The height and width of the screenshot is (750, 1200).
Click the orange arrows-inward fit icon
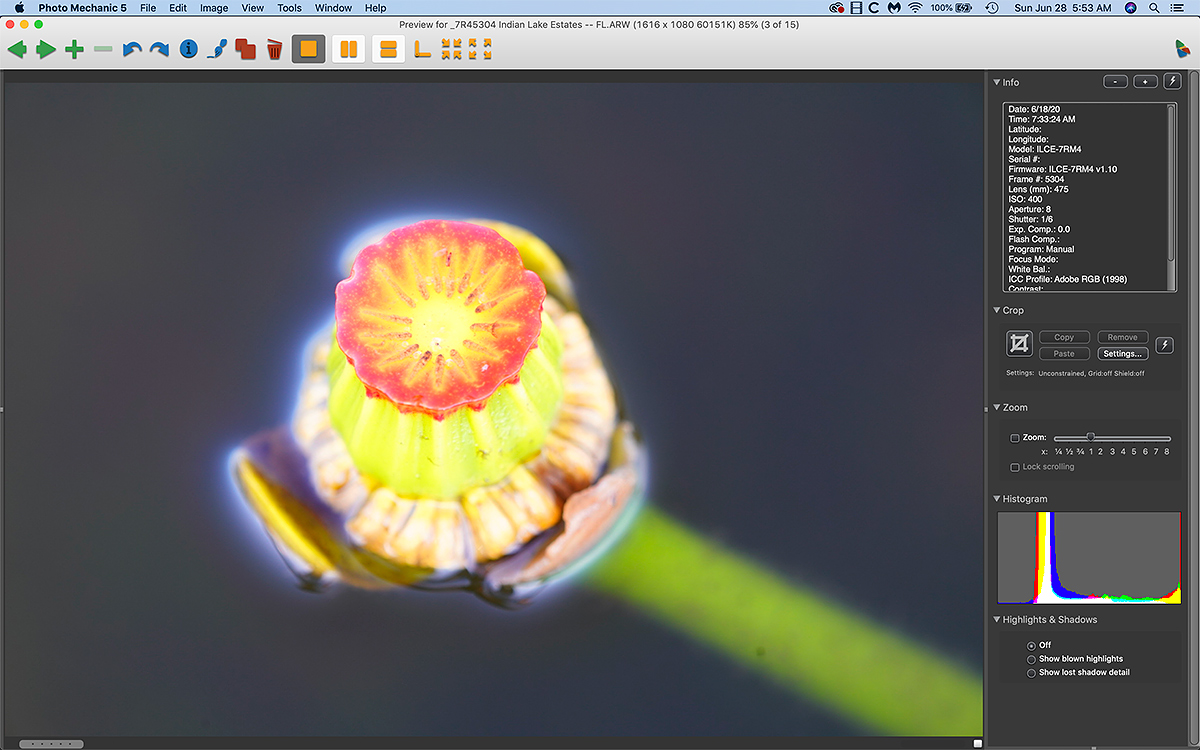pos(451,49)
